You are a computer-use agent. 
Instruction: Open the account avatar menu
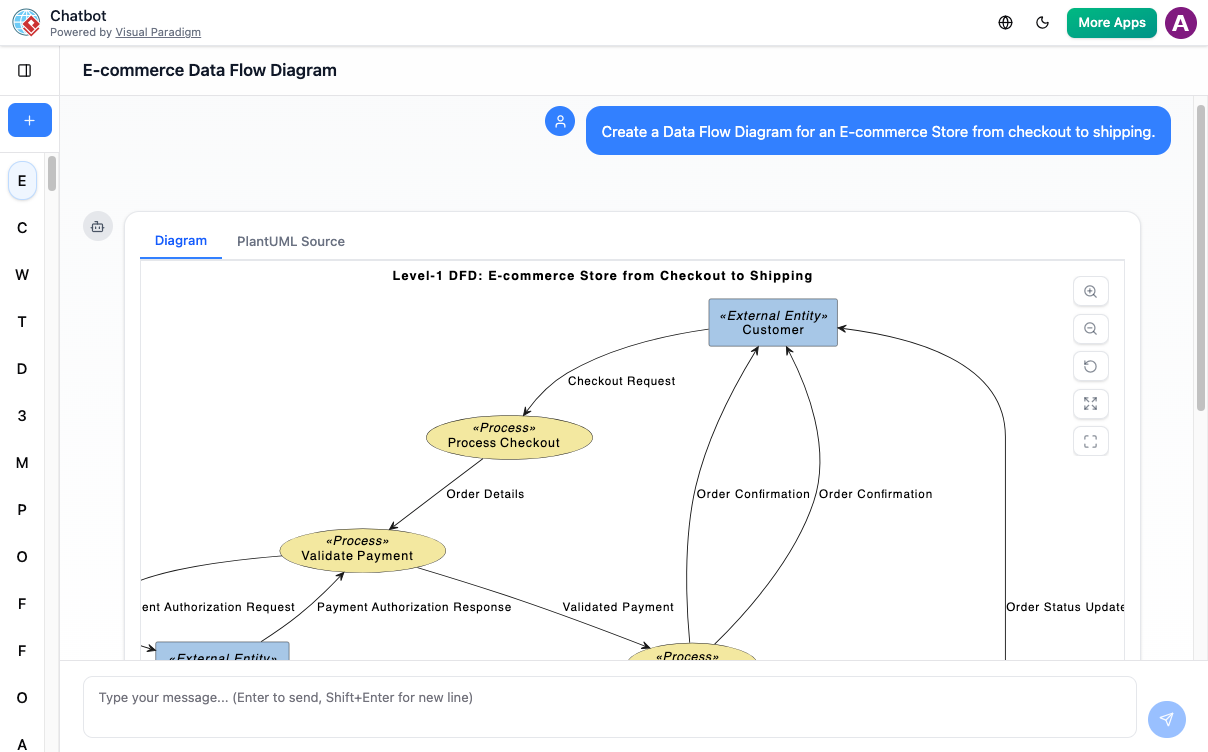point(1180,22)
